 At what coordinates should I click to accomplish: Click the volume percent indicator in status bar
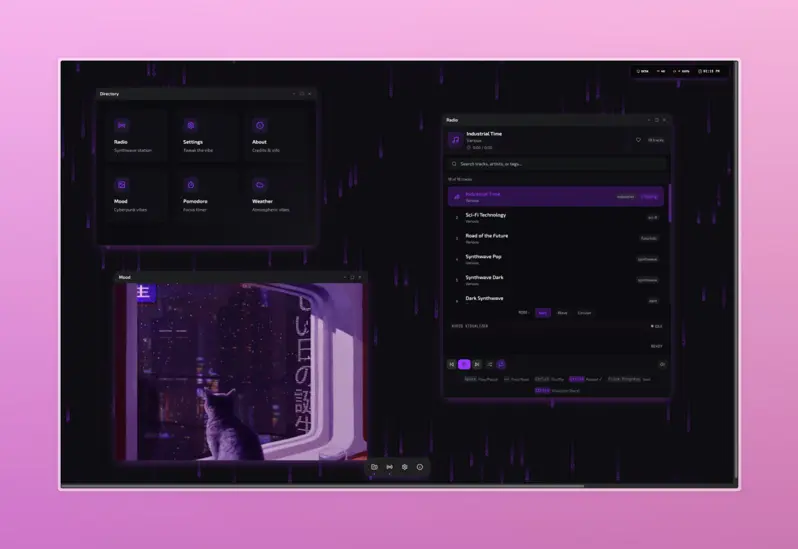coord(681,71)
